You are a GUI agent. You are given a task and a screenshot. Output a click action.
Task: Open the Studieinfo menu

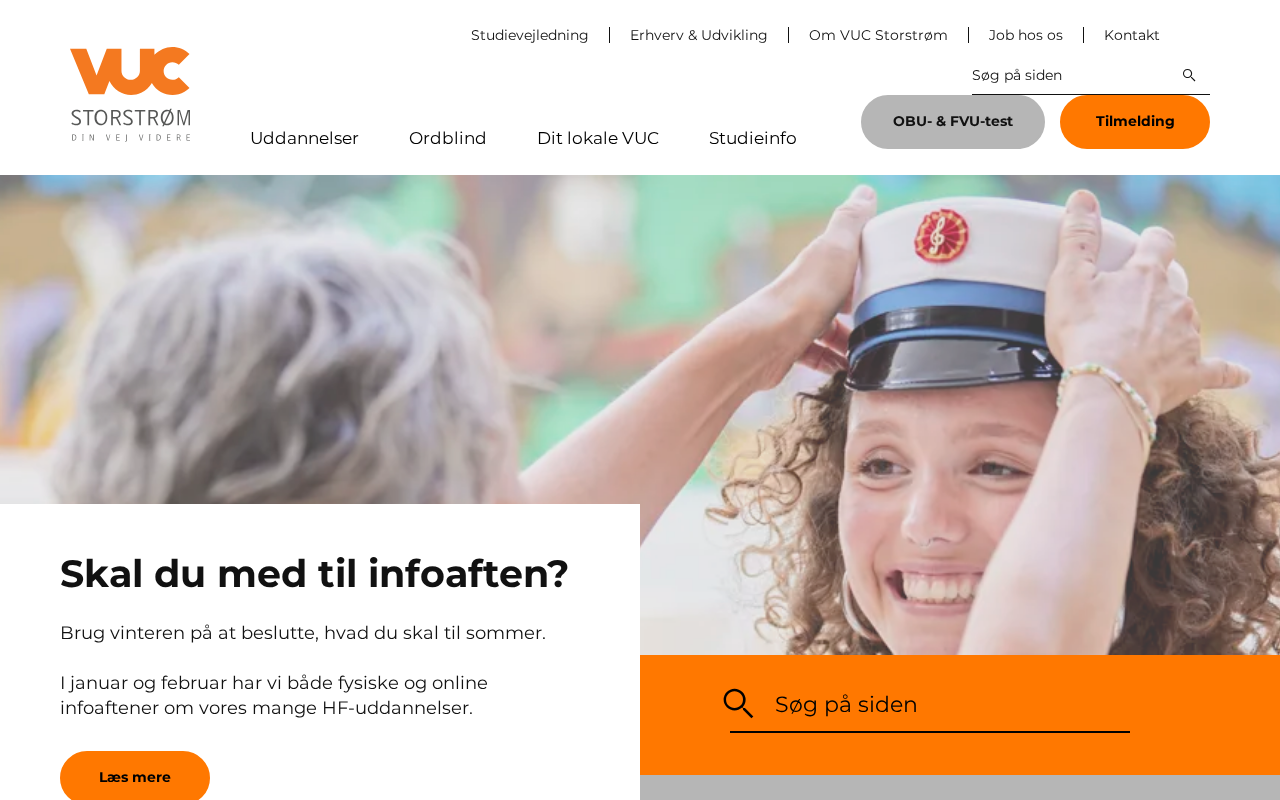coord(753,138)
